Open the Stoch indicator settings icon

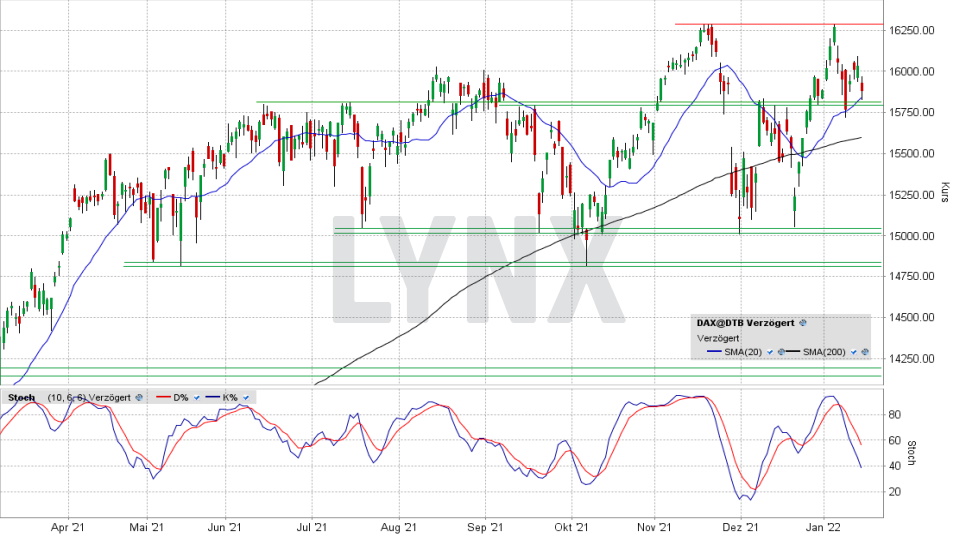click(x=139, y=397)
